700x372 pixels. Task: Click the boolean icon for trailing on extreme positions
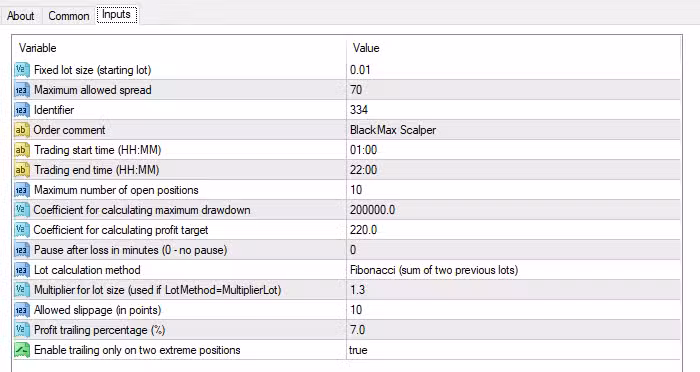tap(22, 350)
